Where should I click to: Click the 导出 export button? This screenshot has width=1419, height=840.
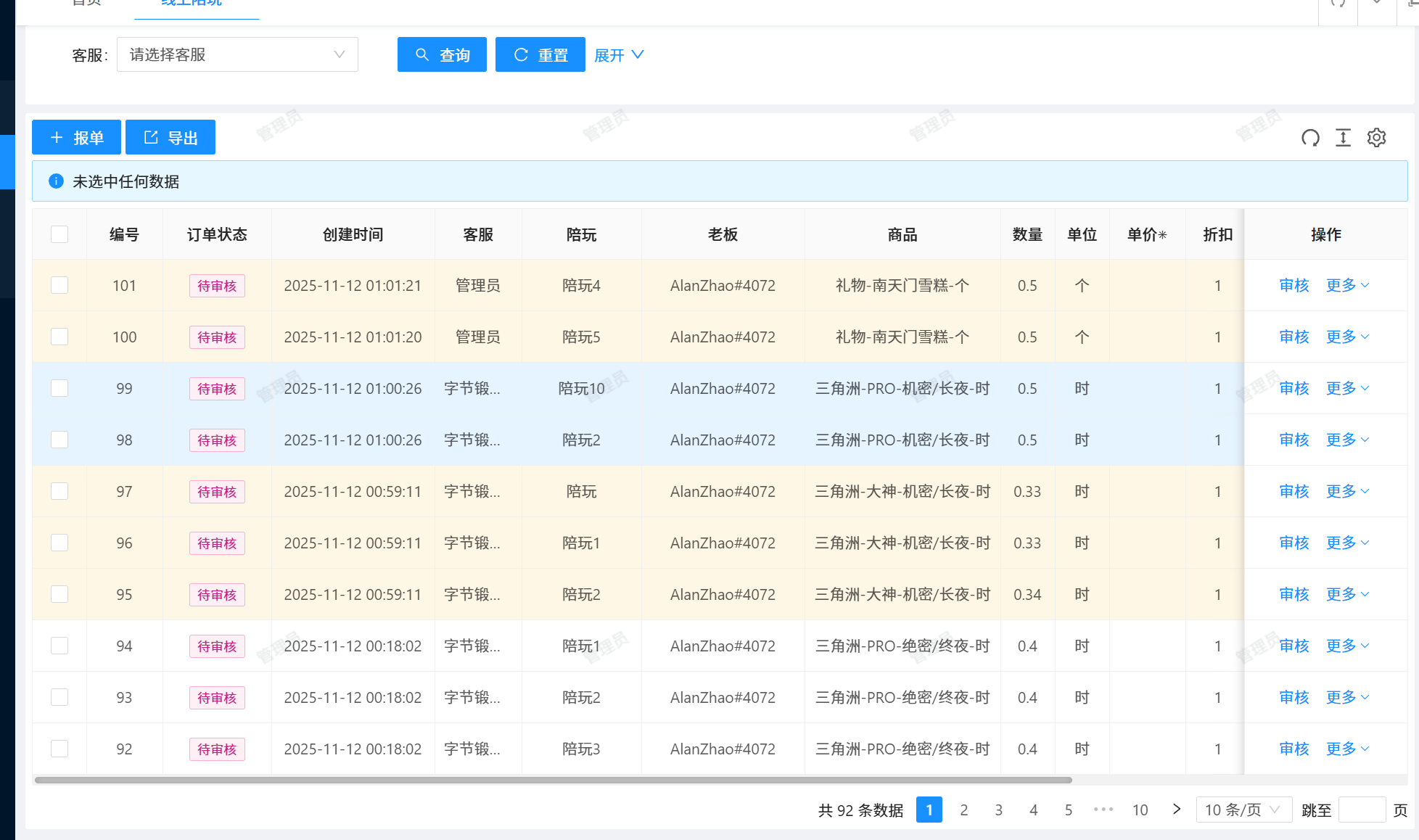170,138
